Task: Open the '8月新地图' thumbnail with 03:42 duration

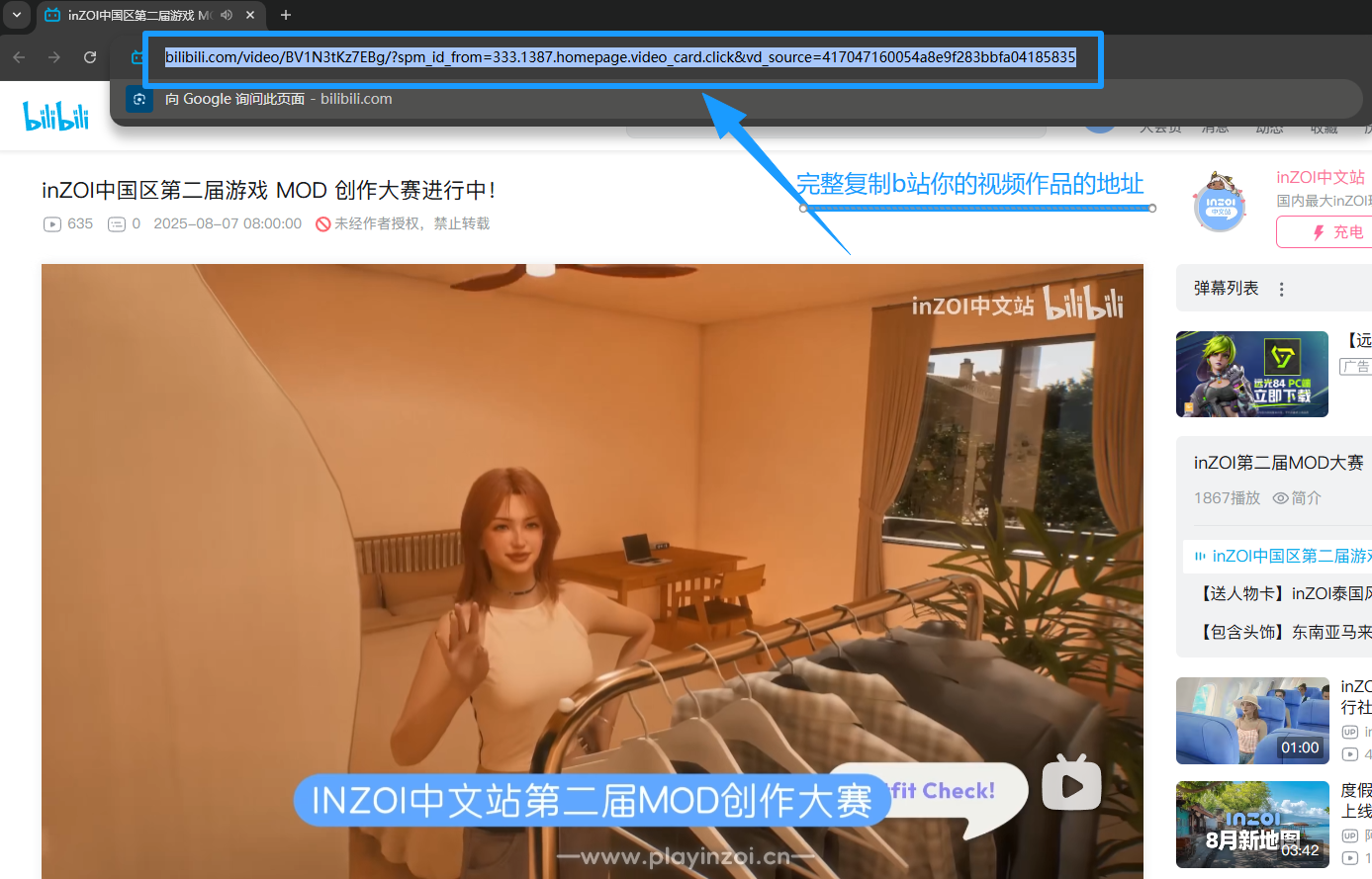Action: tap(1252, 825)
